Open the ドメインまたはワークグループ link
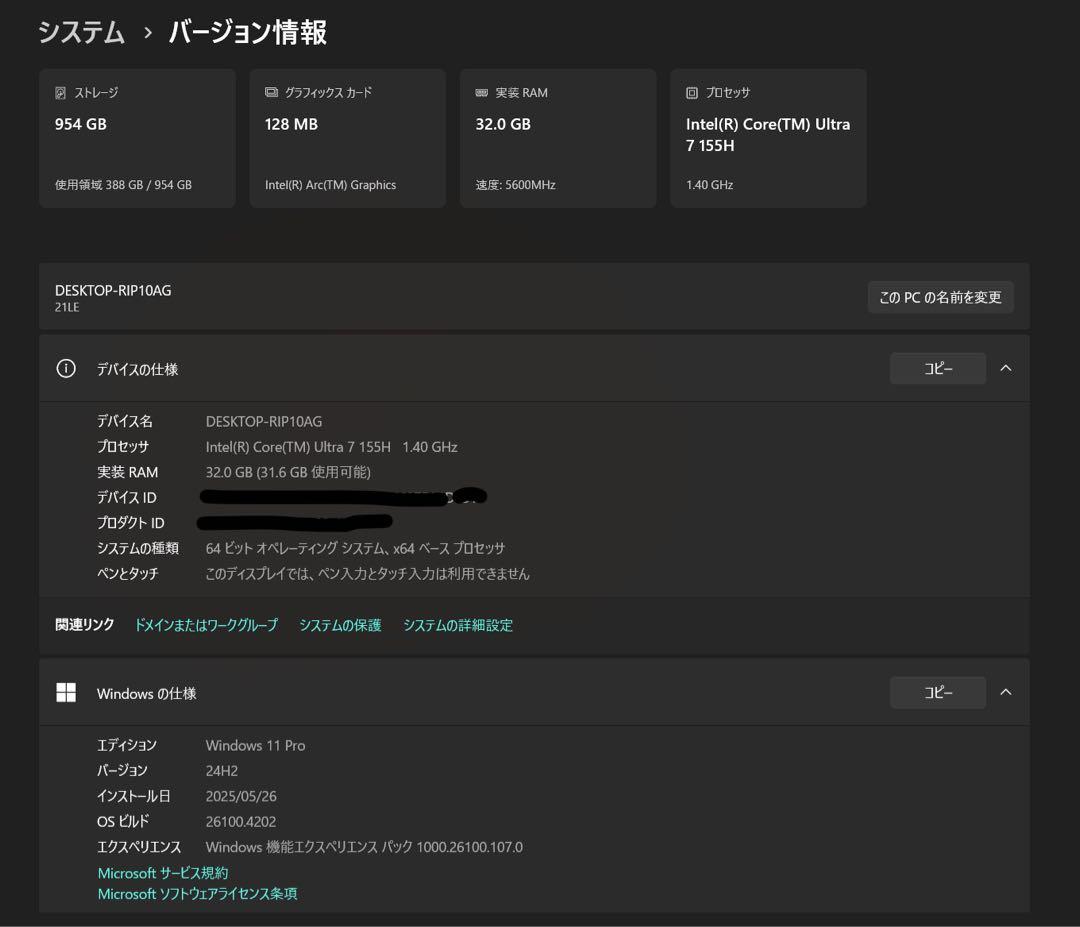This screenshot has height=927, width=1080. click(x=205, y=624)
